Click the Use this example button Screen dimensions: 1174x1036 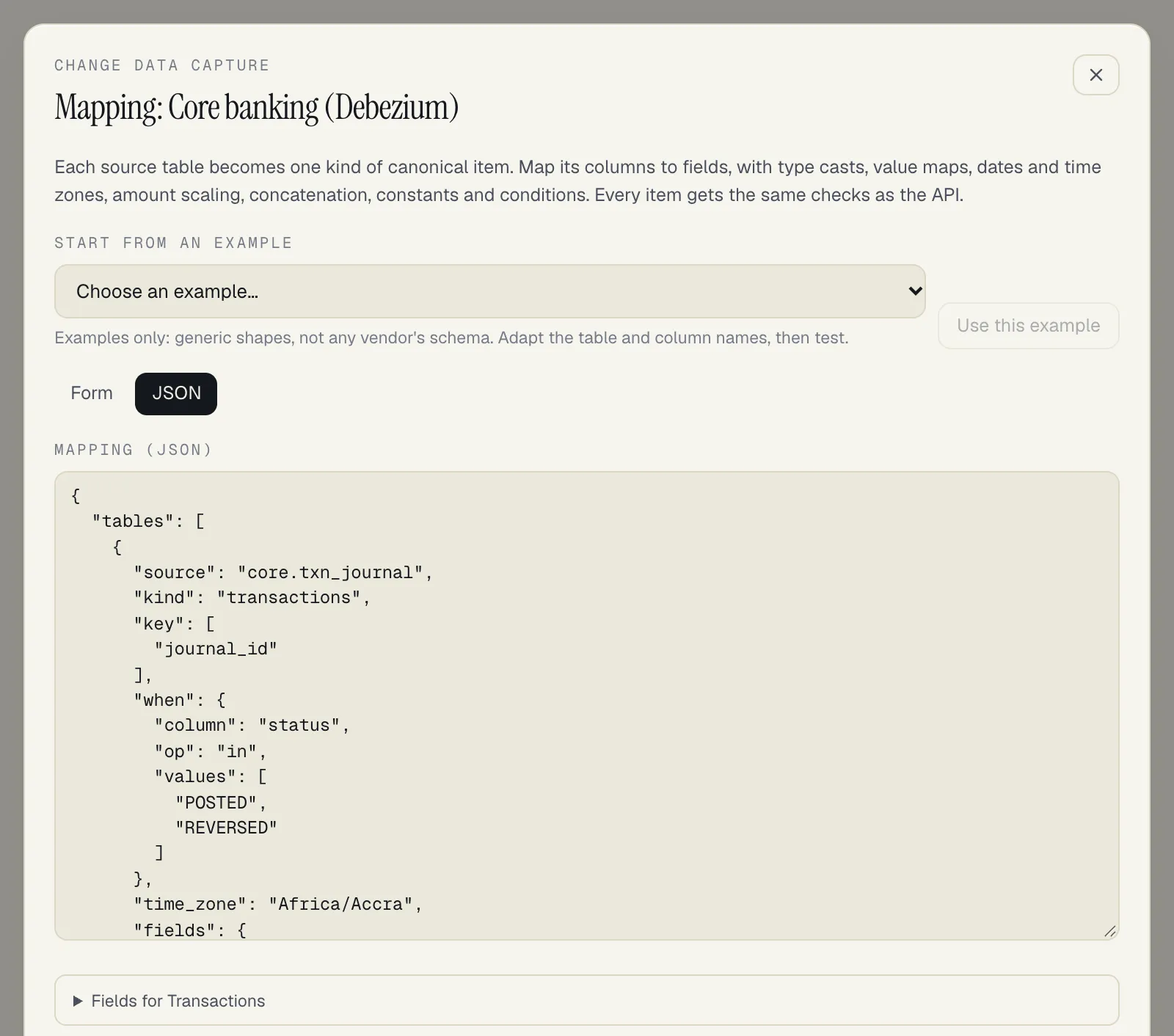(1028, 326)
